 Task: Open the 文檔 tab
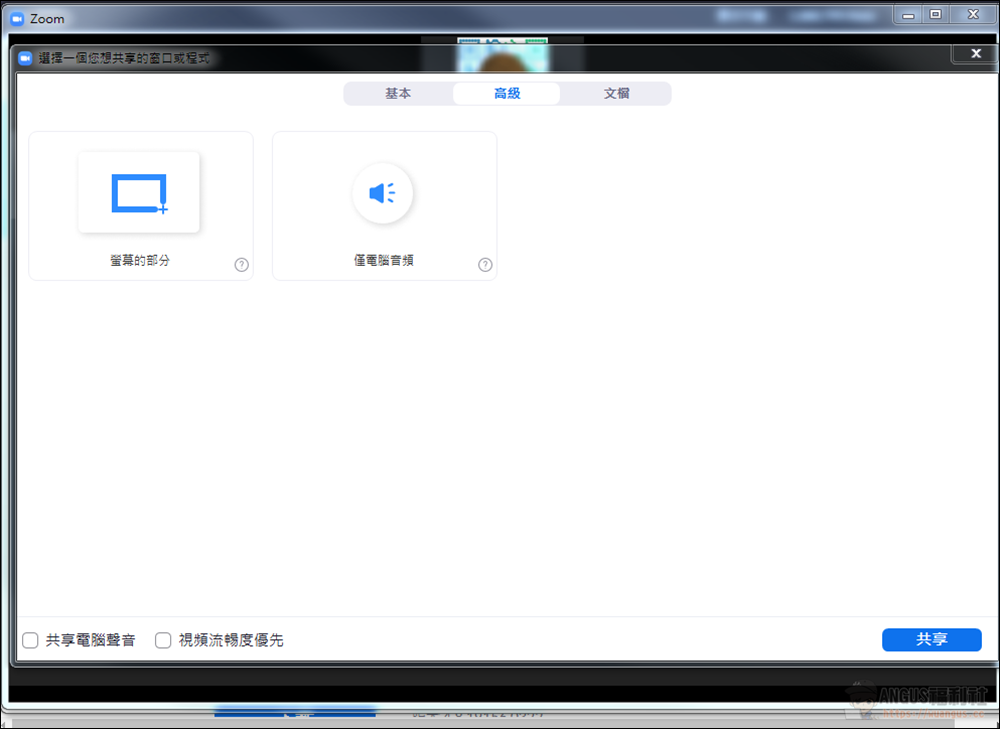click(x=616, y=94)
